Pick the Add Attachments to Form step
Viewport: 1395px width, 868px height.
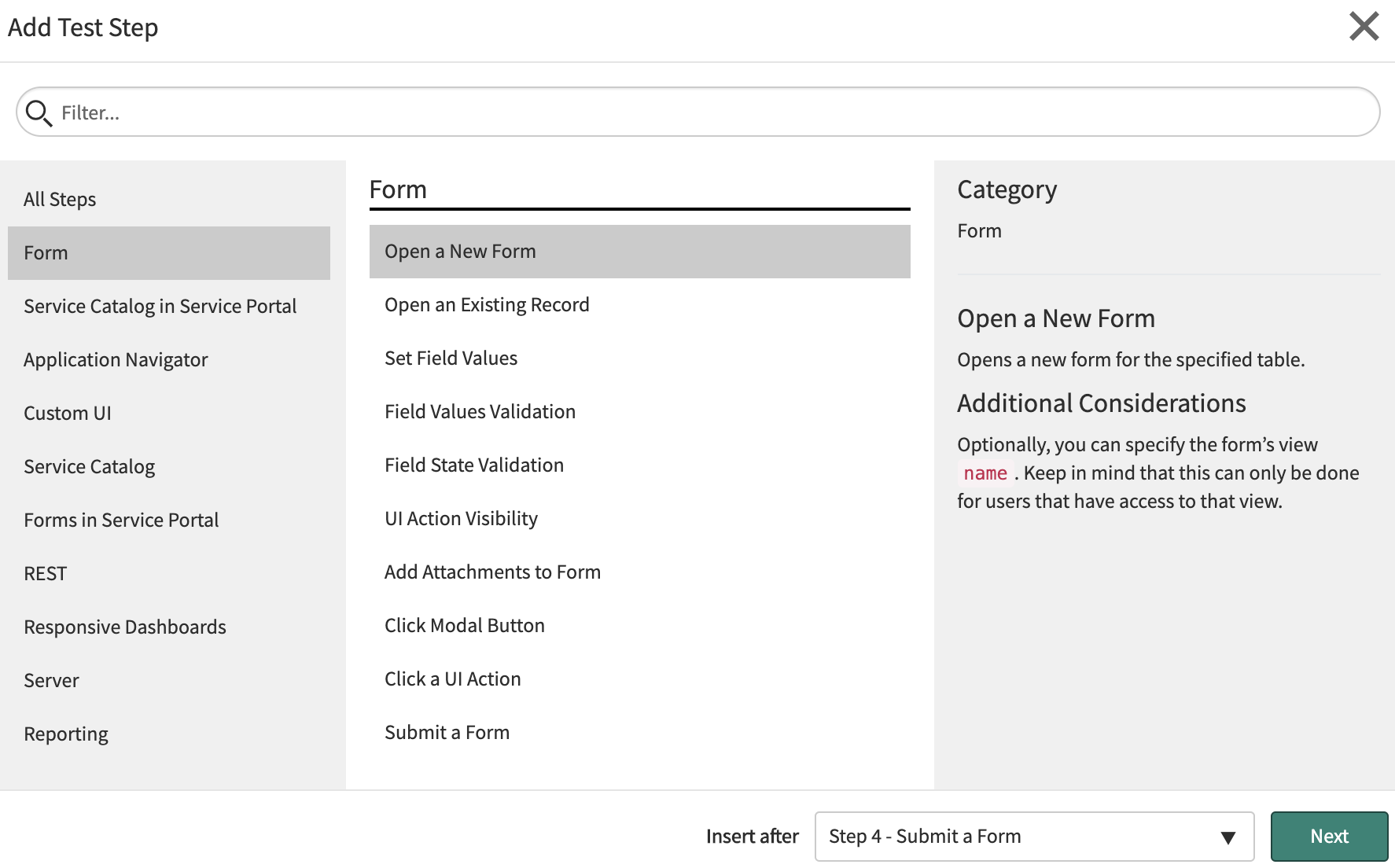[x=640, y=572]
